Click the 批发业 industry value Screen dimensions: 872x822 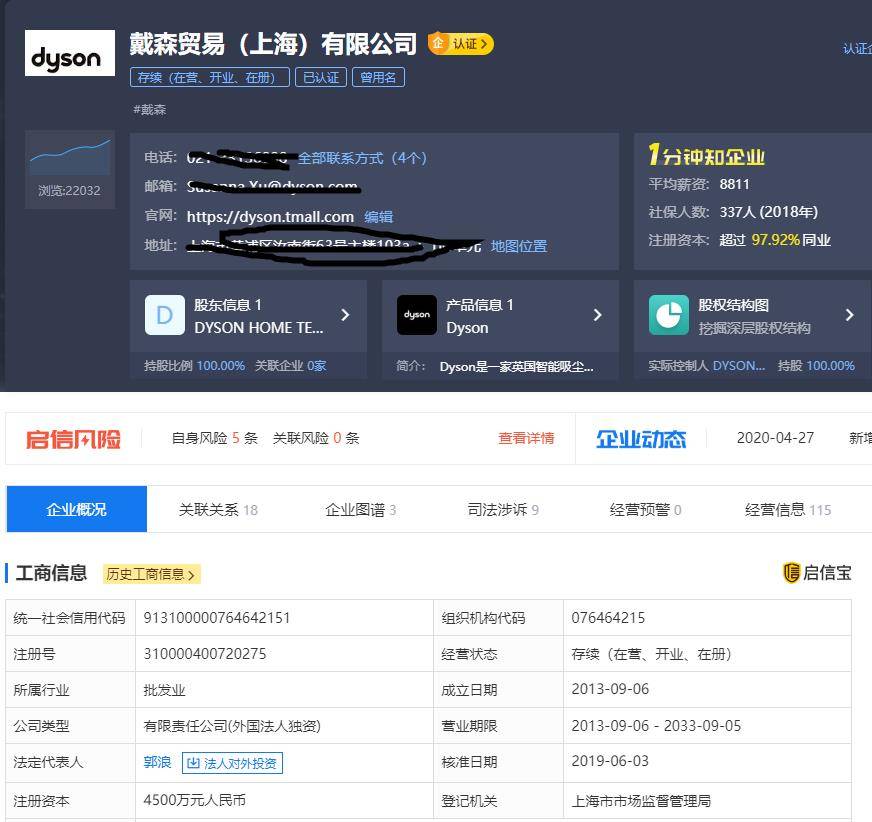click(164, 690)
